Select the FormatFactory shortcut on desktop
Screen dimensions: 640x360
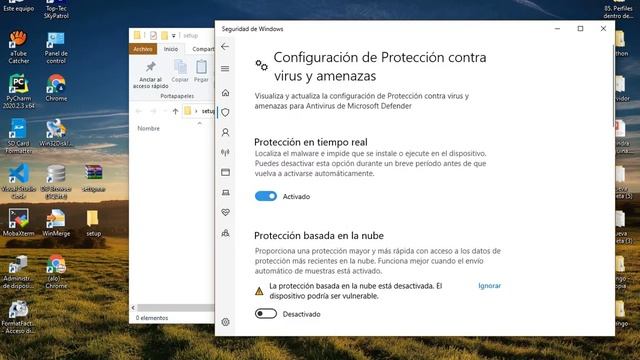[x=18, y=317]
